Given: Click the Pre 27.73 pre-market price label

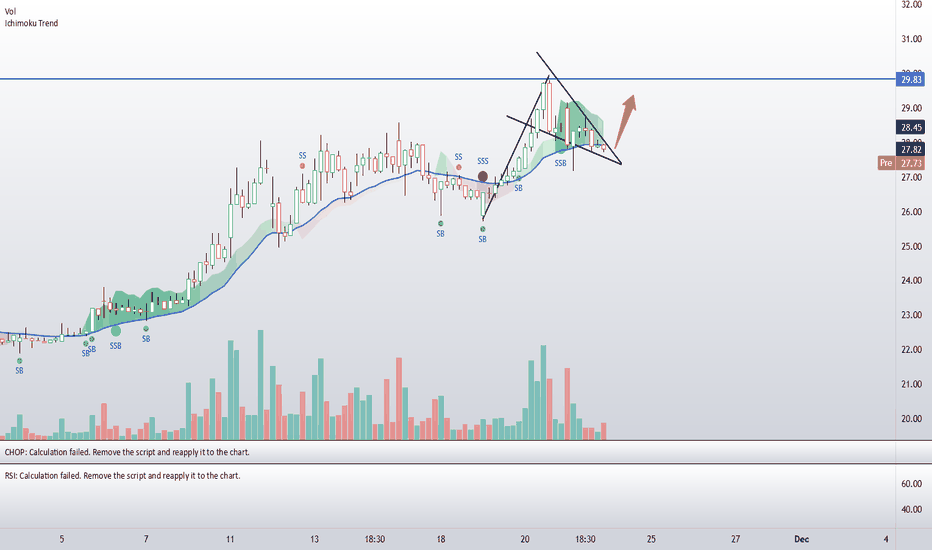Looking at the screenshot, I should 901,163.
